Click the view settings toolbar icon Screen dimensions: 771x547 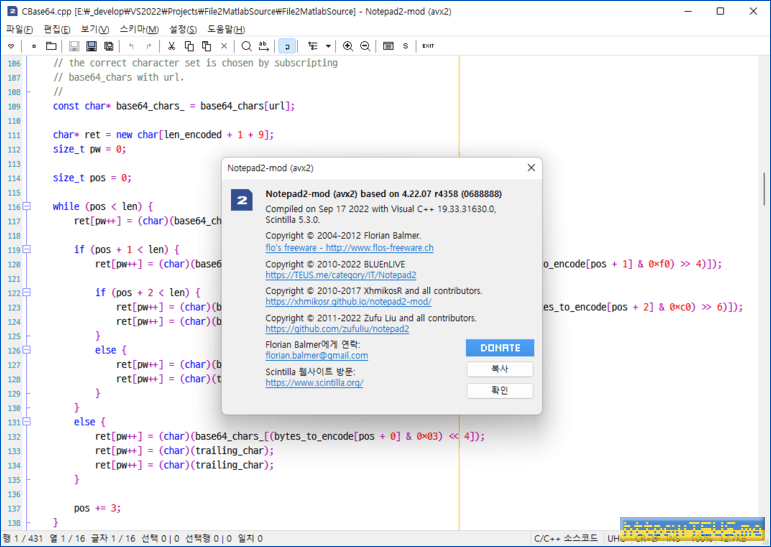coord(388,46)
